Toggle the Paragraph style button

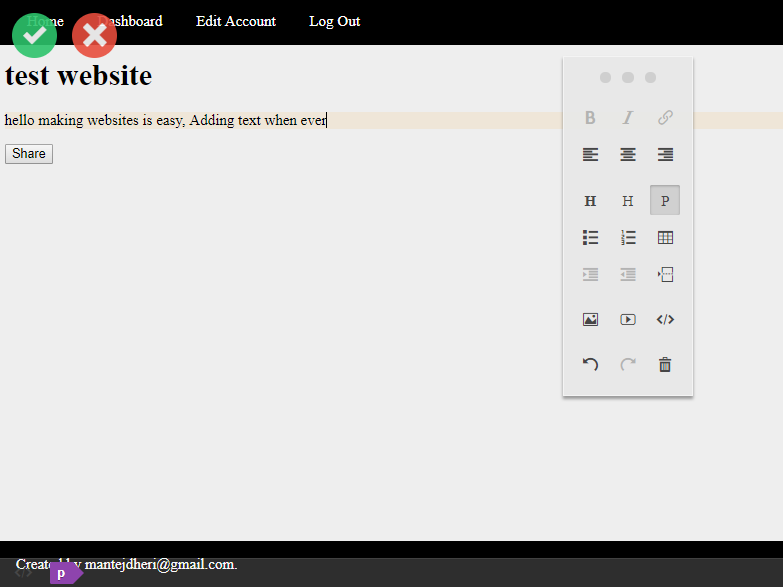click(665, 201)
